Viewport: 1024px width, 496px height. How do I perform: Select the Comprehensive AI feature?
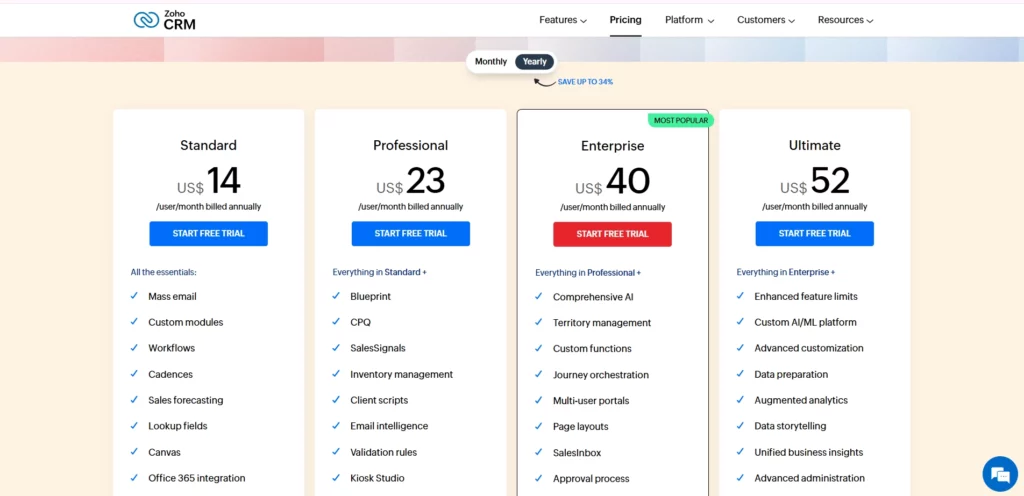tap(593, 297)
